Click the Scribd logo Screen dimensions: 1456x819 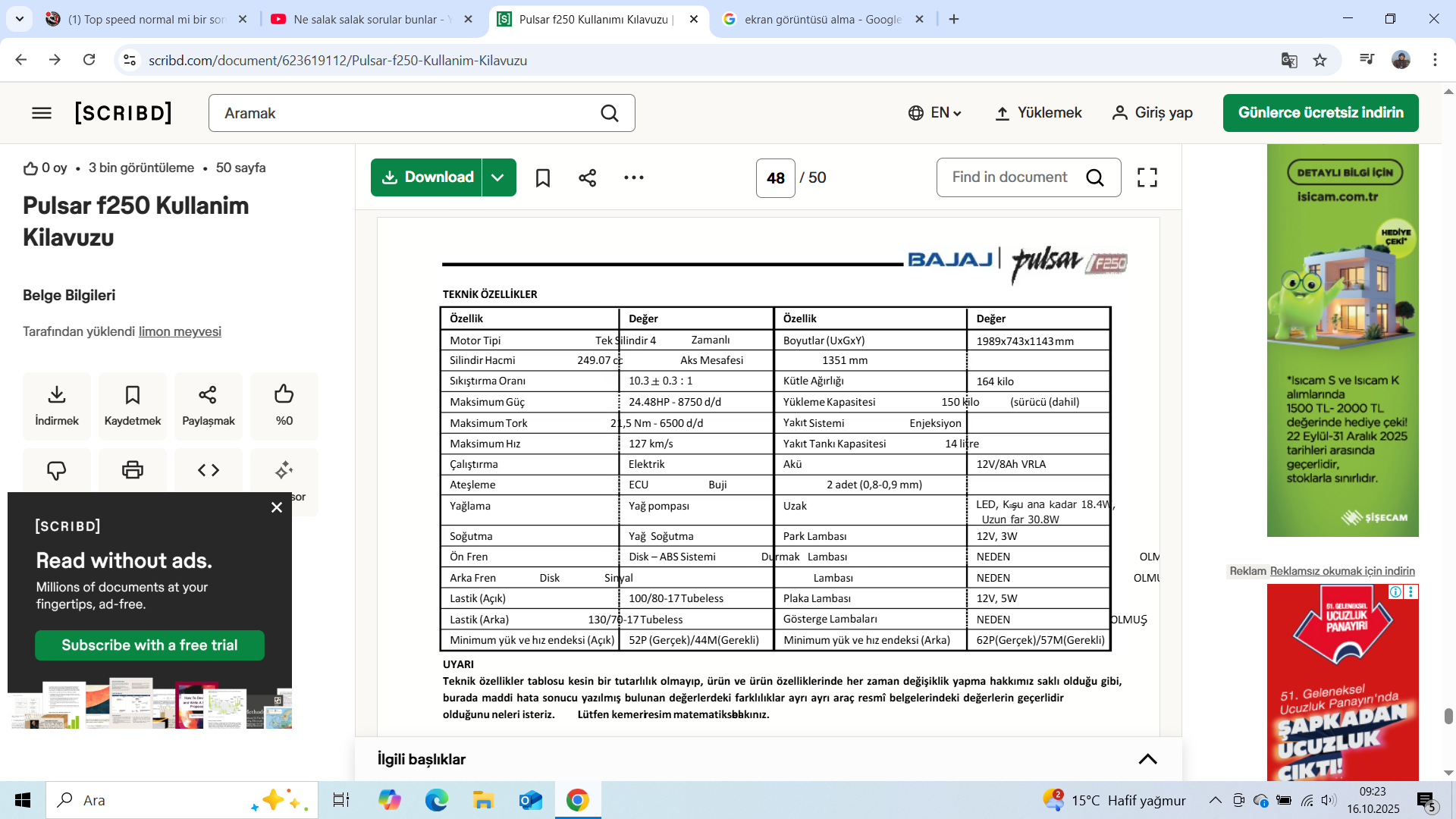124,113
